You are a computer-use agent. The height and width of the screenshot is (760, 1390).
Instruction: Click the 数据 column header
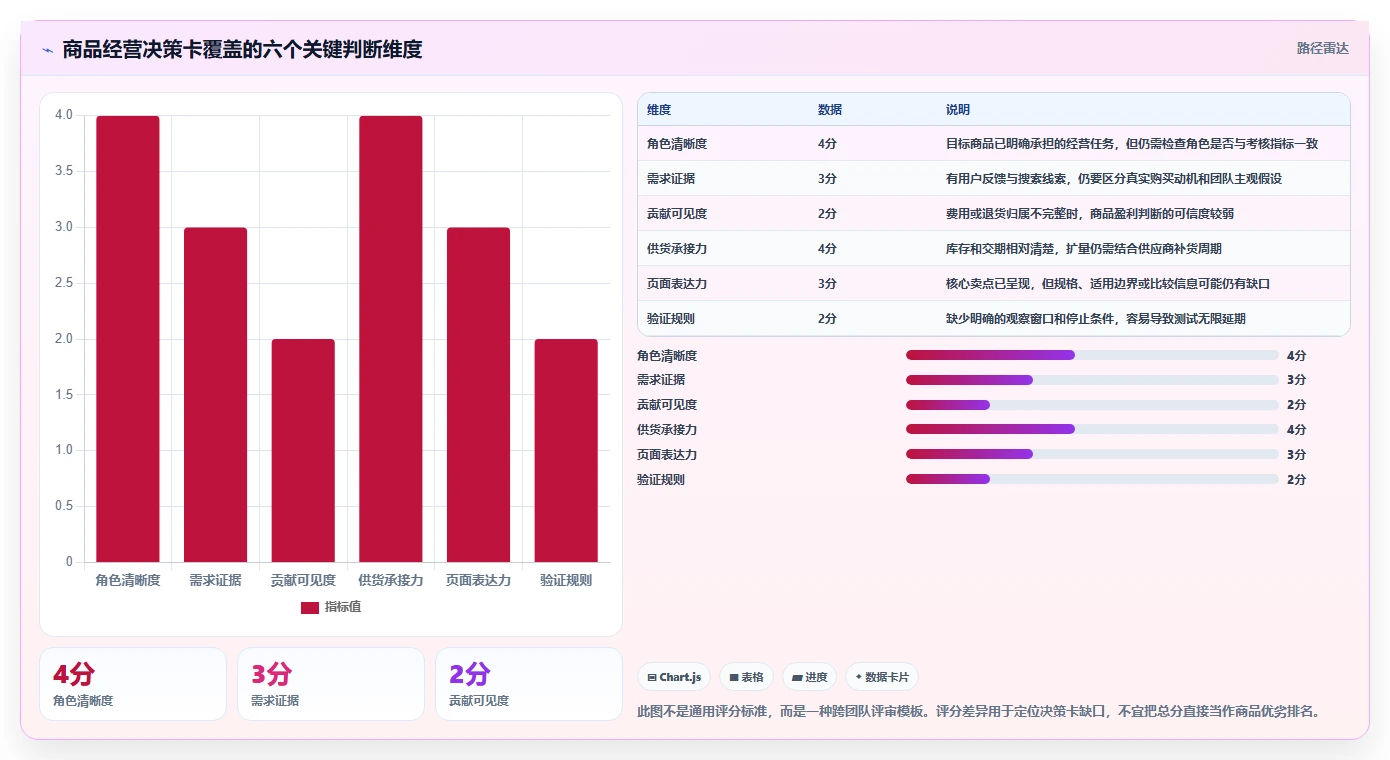point(830,110)
